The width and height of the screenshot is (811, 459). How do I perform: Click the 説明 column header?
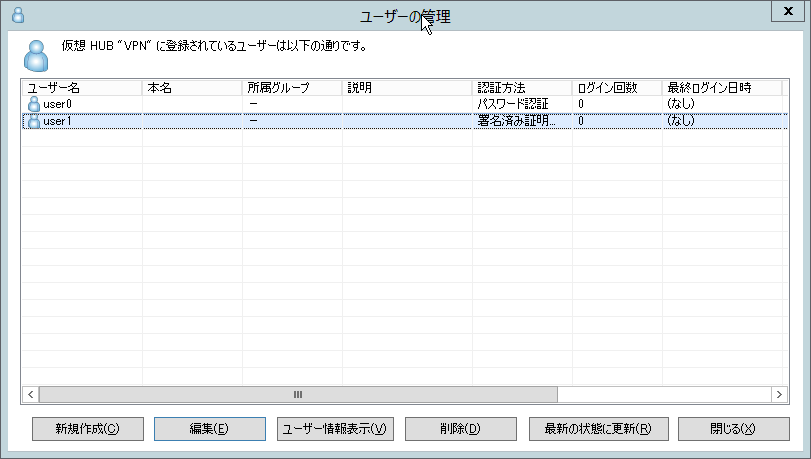click(x=407, y=88)
